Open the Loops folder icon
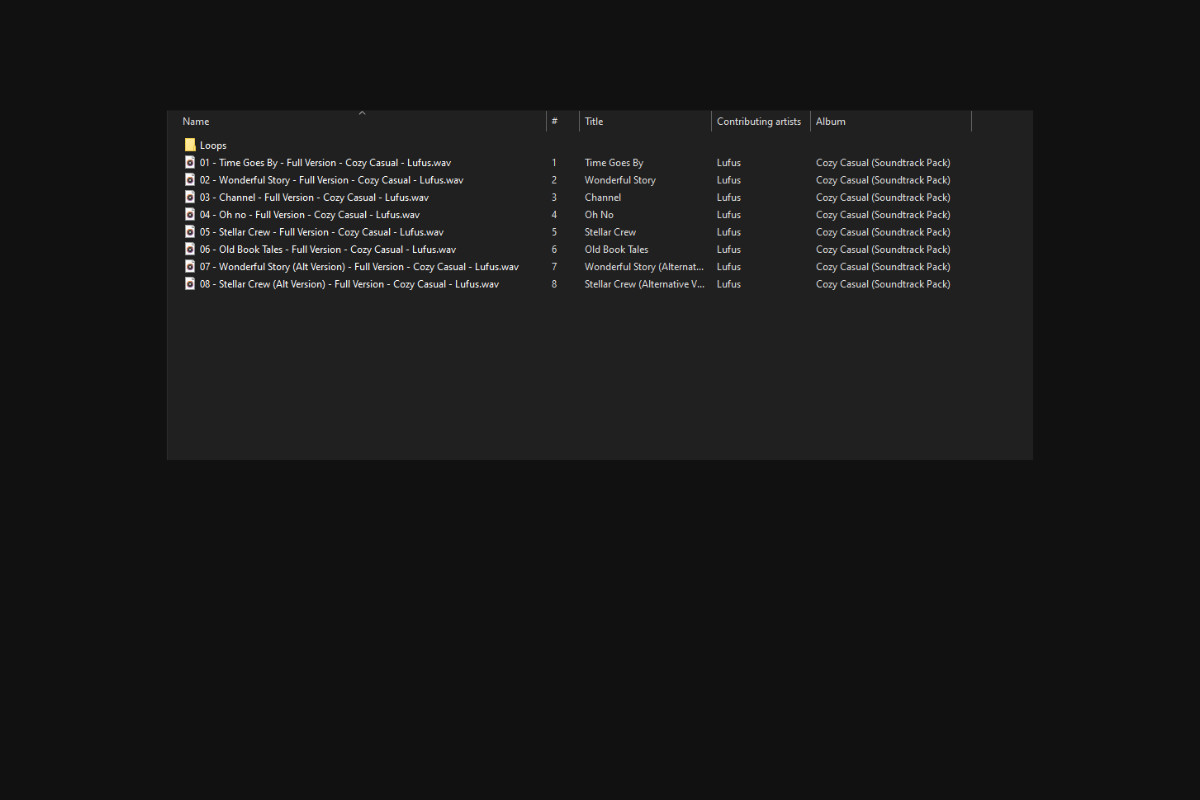The width and height of the screenshot is (1200, 800). [190, 145]
